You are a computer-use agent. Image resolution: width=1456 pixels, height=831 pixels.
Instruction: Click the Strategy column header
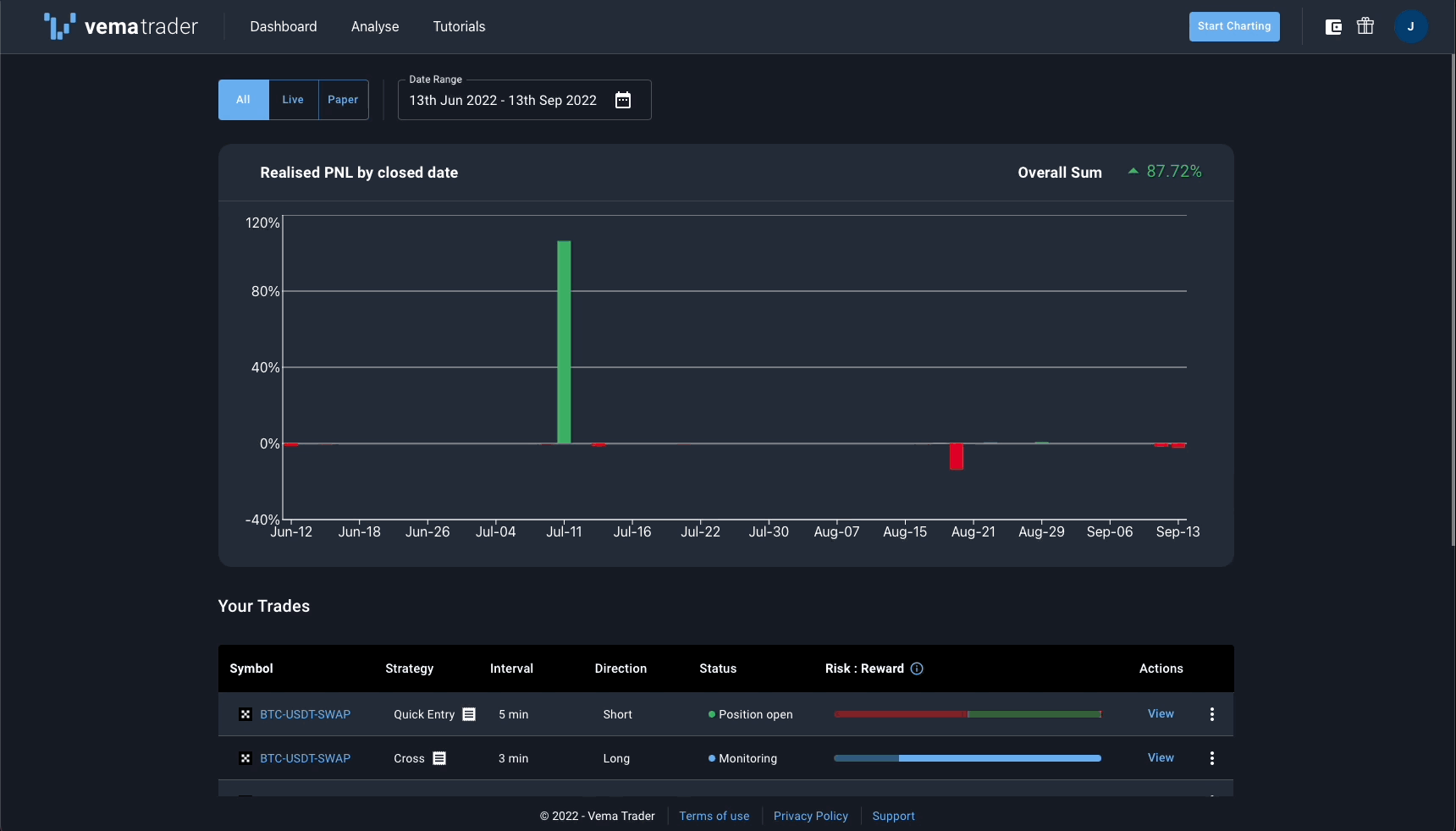point(410,669)
